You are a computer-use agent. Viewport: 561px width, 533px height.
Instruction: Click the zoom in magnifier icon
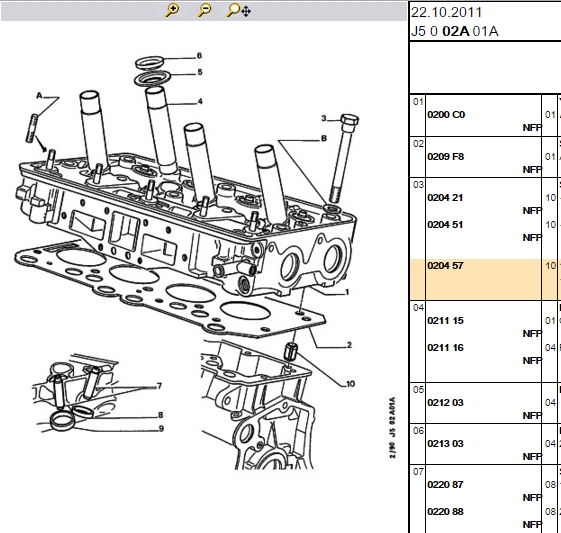tap(171, 10)
